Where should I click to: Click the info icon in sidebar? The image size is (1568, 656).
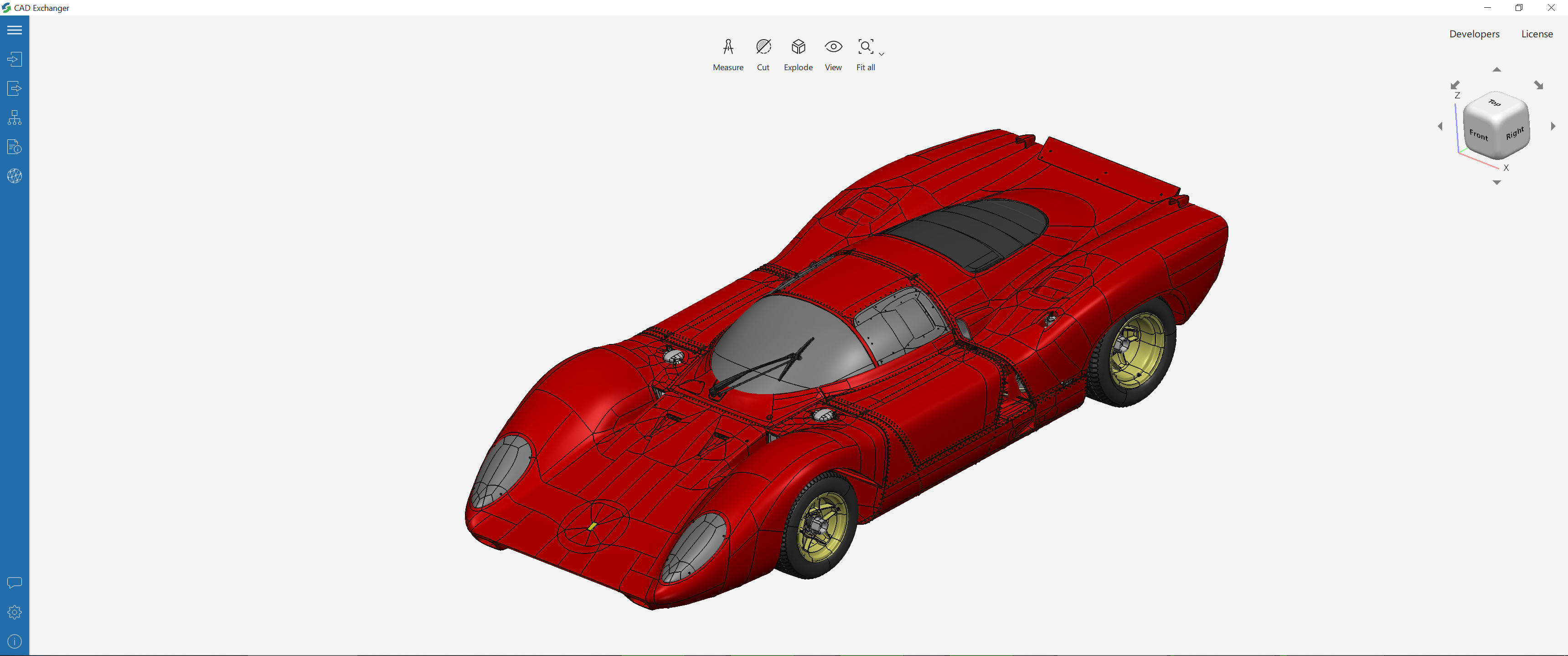tap(15, 641)
